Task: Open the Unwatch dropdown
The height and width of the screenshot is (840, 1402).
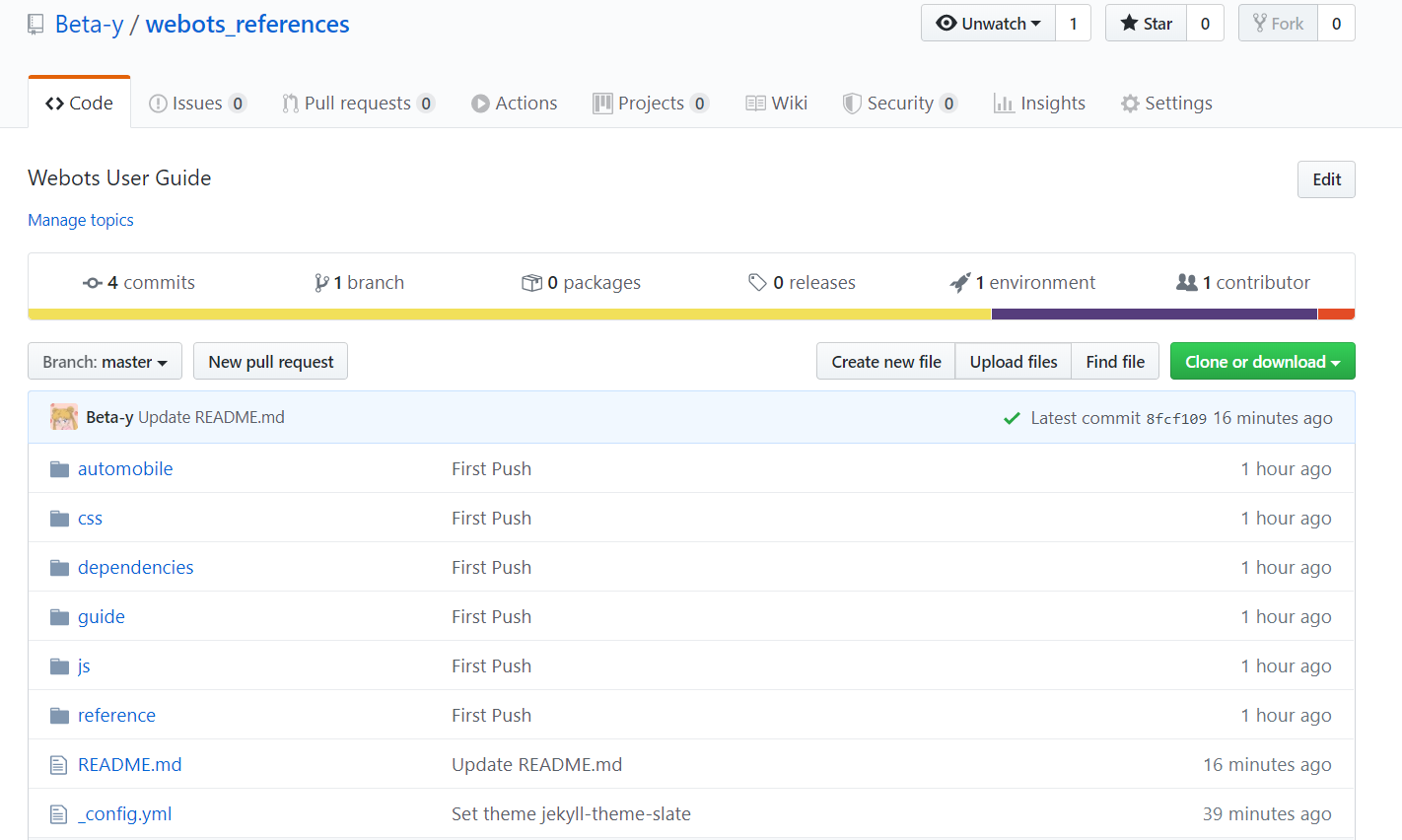Action: [988, 24]
